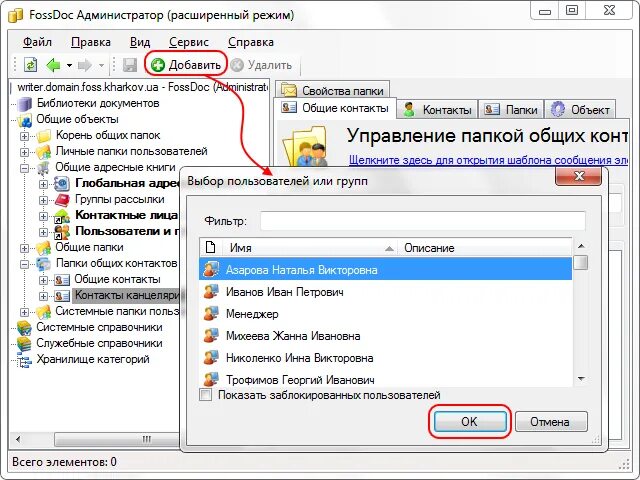Screen dimensions: 640x480
Task: Select user Азарова Наталья Викторовна
Action: (385, 269)
